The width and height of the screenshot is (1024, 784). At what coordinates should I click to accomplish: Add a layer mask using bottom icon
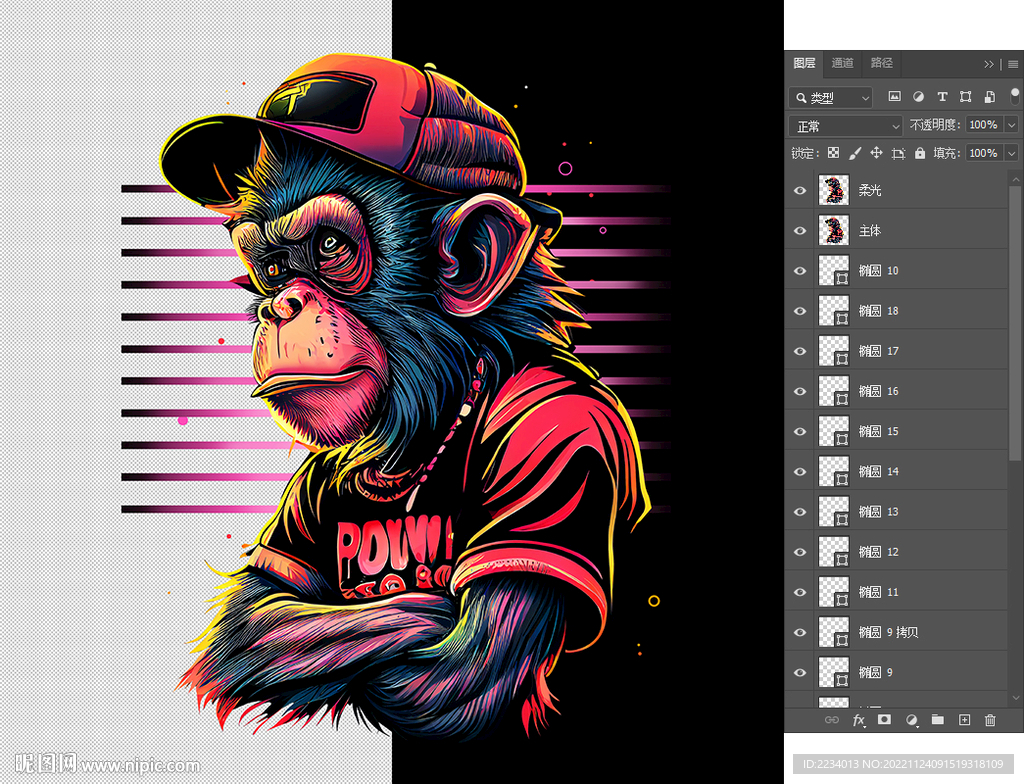coord(884,720)
